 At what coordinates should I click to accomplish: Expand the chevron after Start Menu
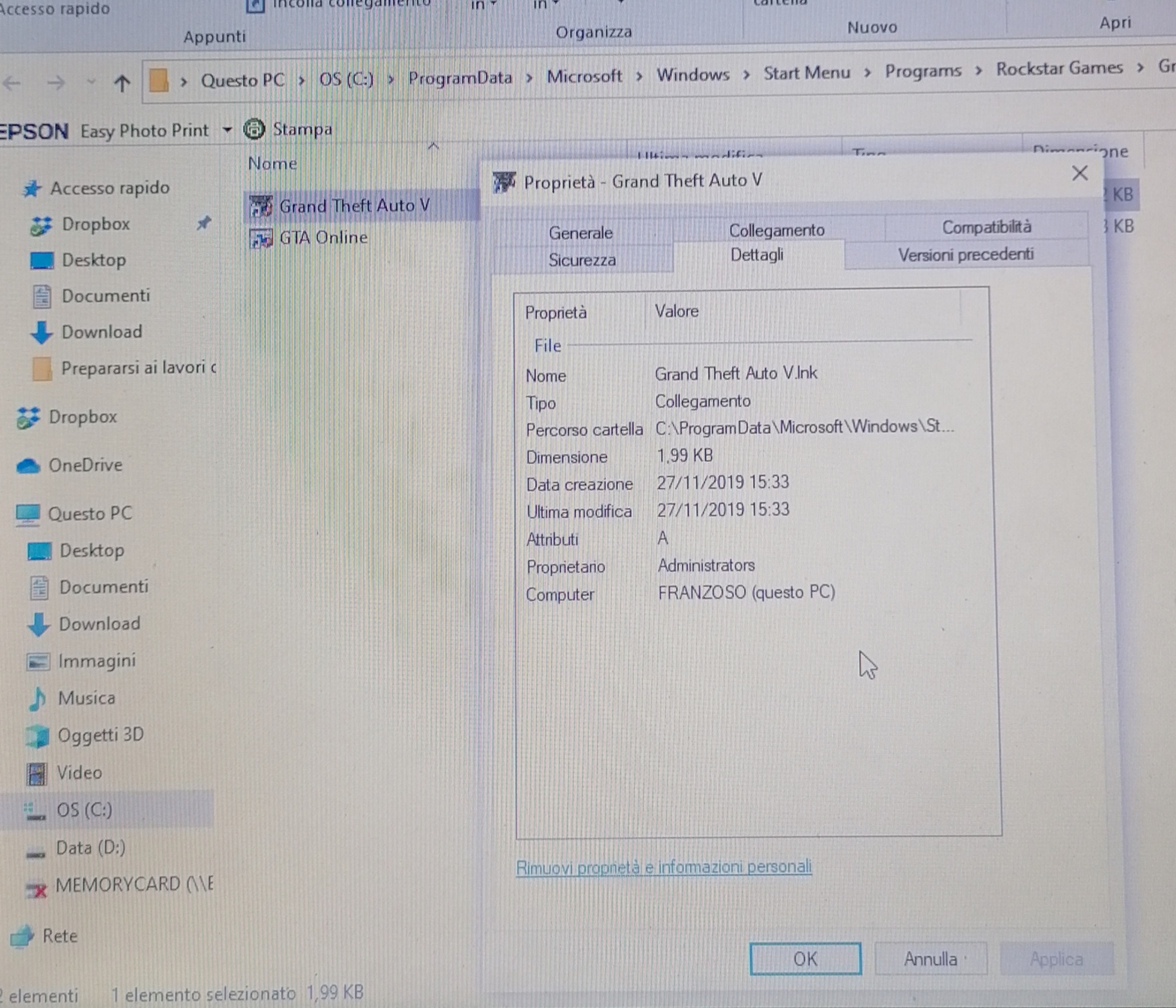click(x=867, y=73)
